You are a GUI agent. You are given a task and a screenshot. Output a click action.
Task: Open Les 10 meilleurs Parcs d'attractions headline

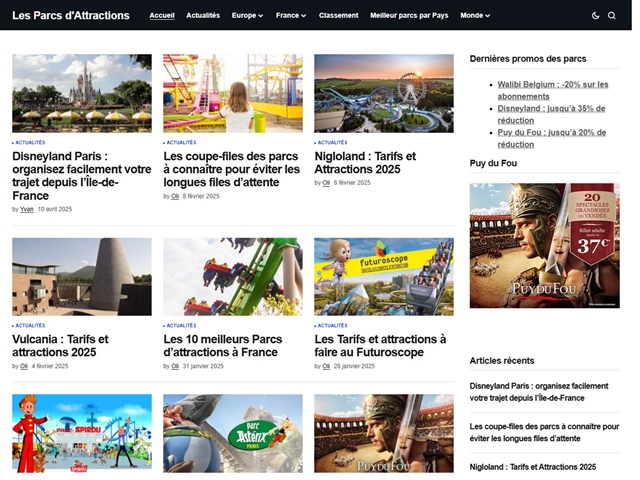coord(223,346)
